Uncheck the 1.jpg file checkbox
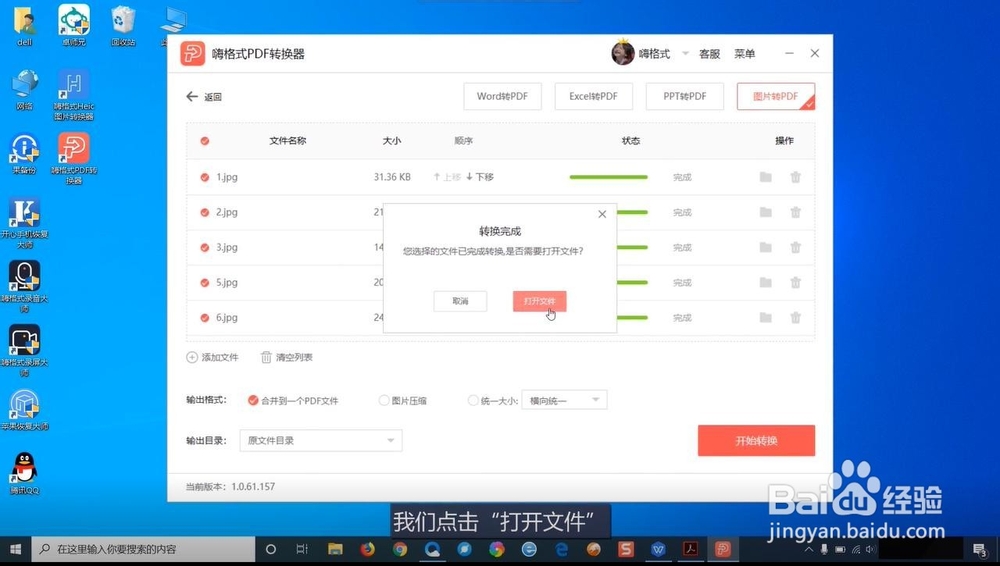The width and height of the screenshot is (1000, 566). point(205,177)
